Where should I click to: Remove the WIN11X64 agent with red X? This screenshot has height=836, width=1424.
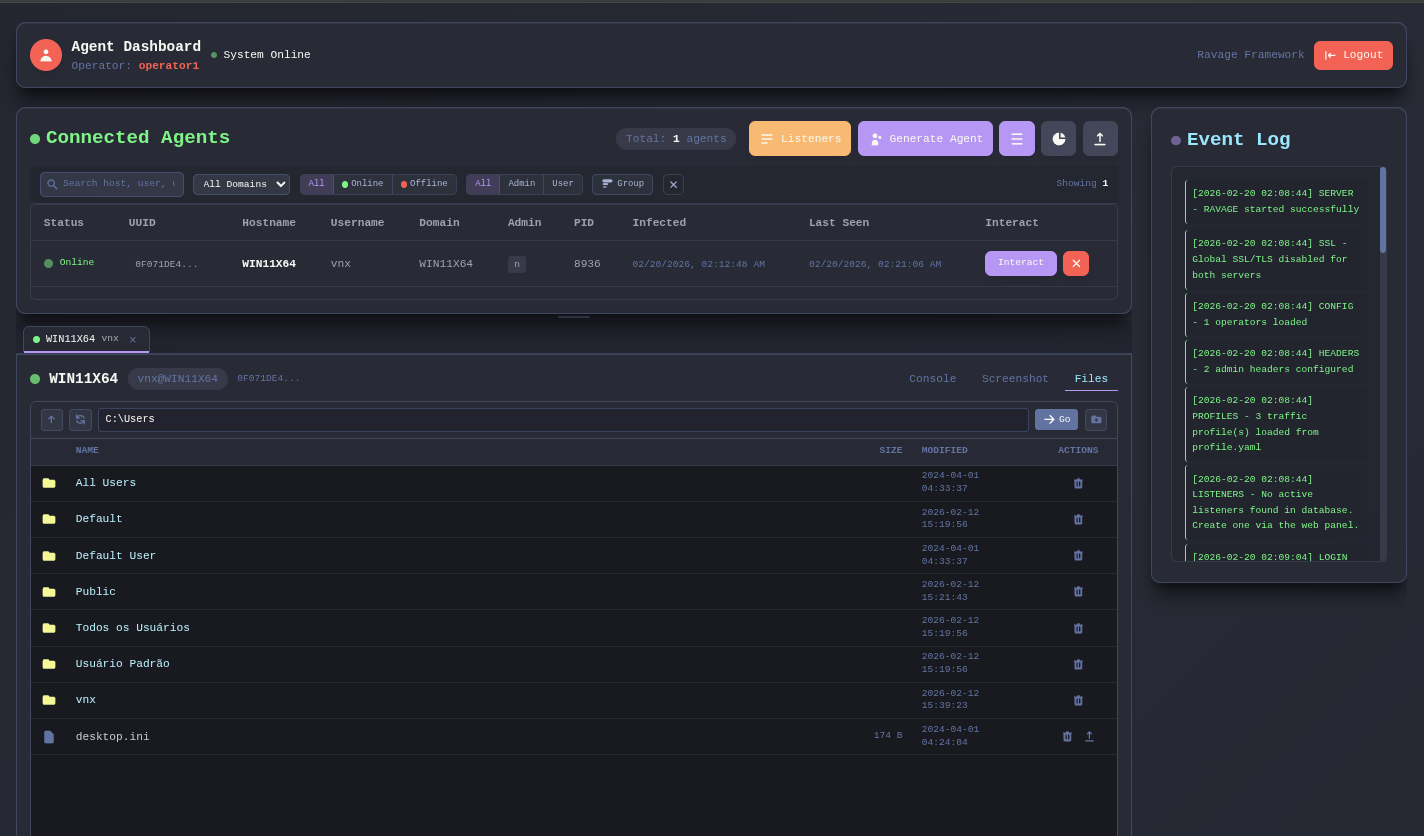click(x=1076, y=264)
